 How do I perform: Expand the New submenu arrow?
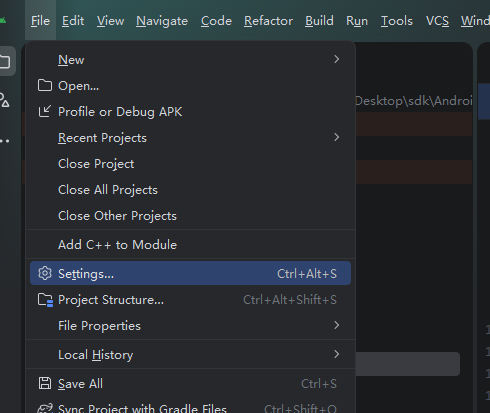[337, 59]
